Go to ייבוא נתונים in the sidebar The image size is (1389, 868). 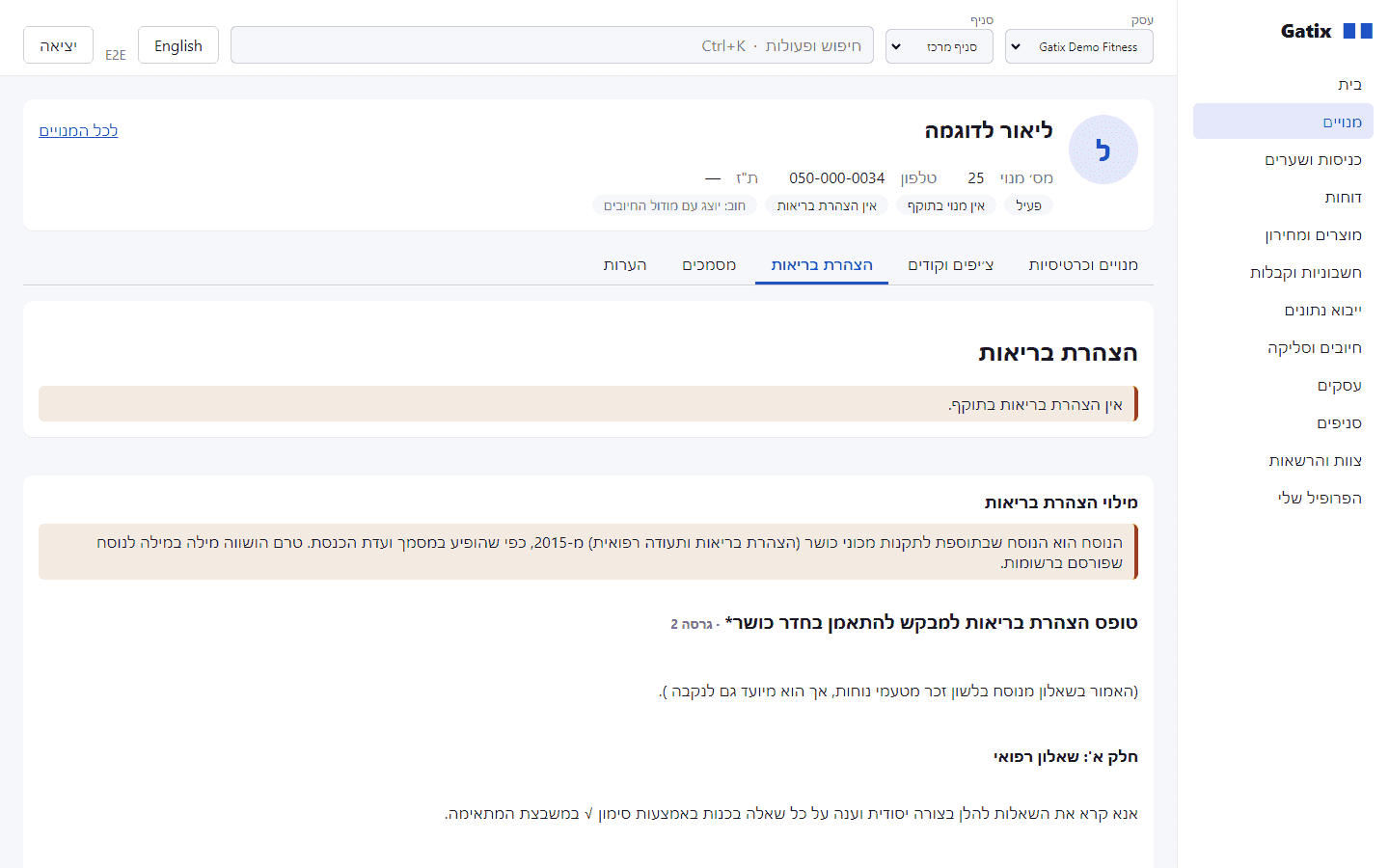1283,311
